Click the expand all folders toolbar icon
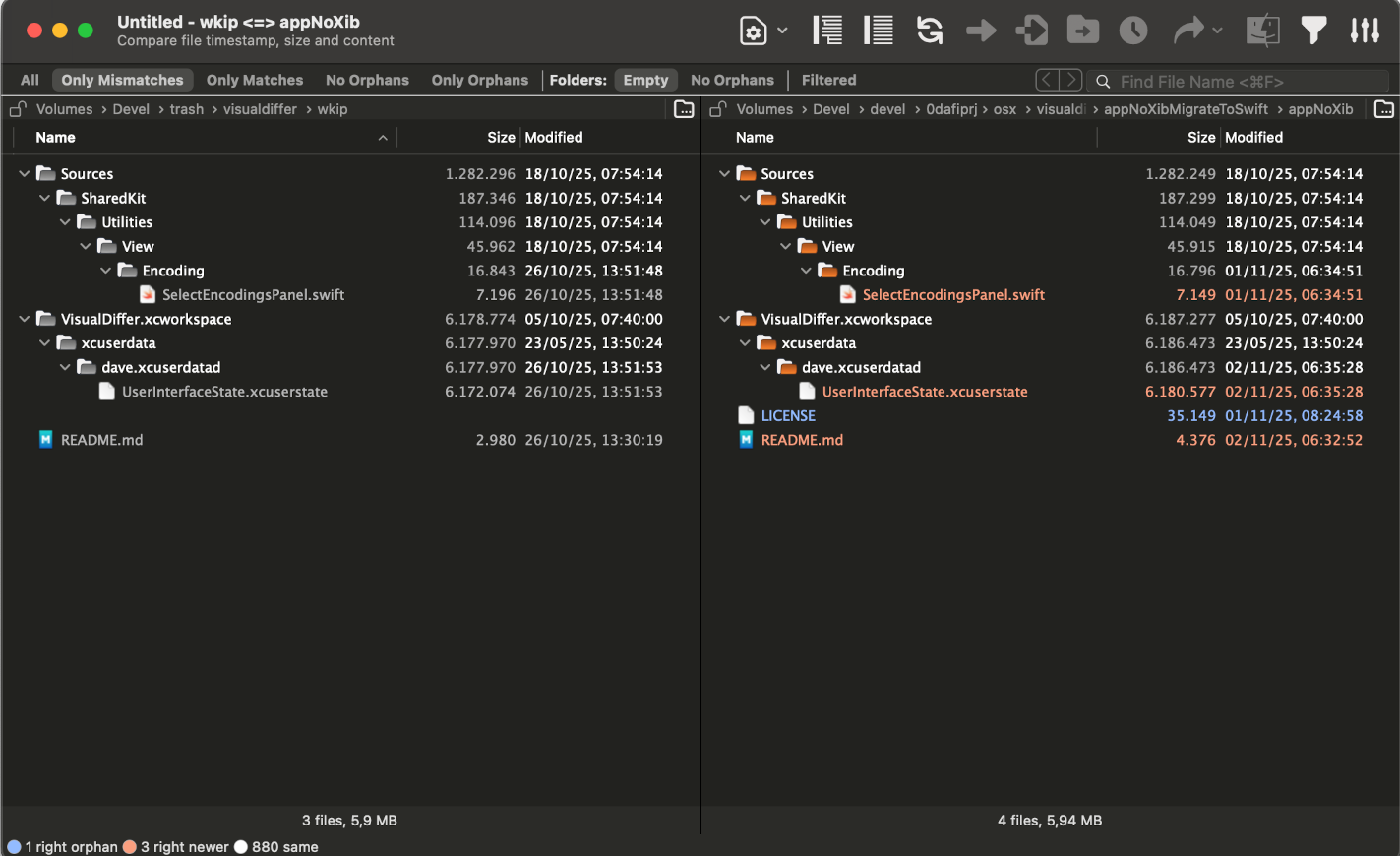This screenshot has width=1400, height=856. (827, 31)
